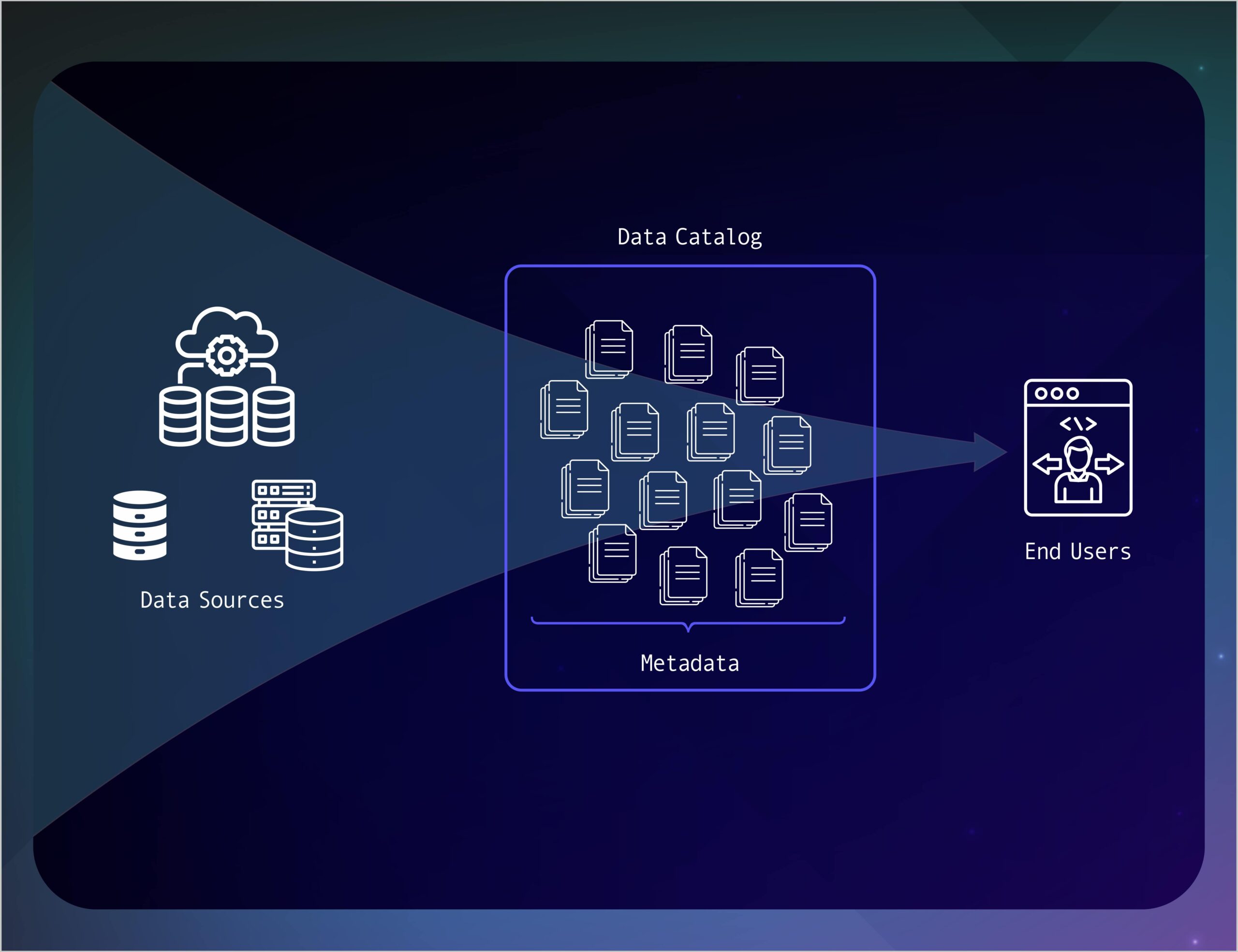Click the "Data Catalog" title

tap(690, 237)
